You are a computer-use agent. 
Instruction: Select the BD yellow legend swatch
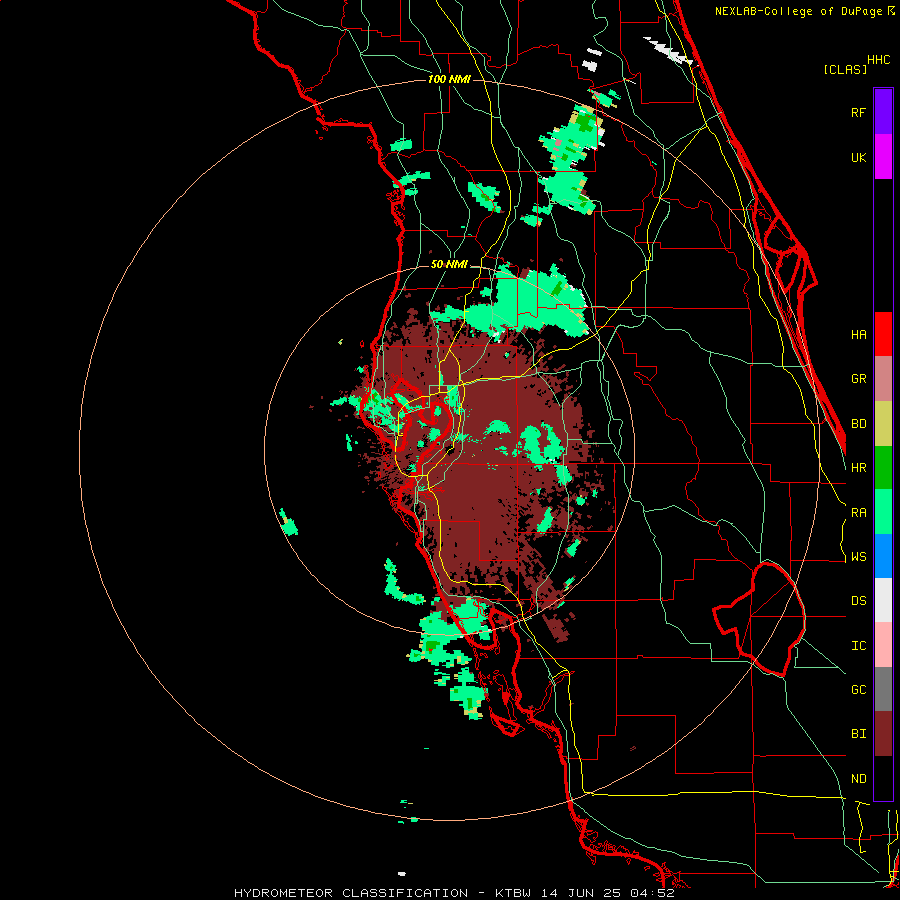[883, 424]
